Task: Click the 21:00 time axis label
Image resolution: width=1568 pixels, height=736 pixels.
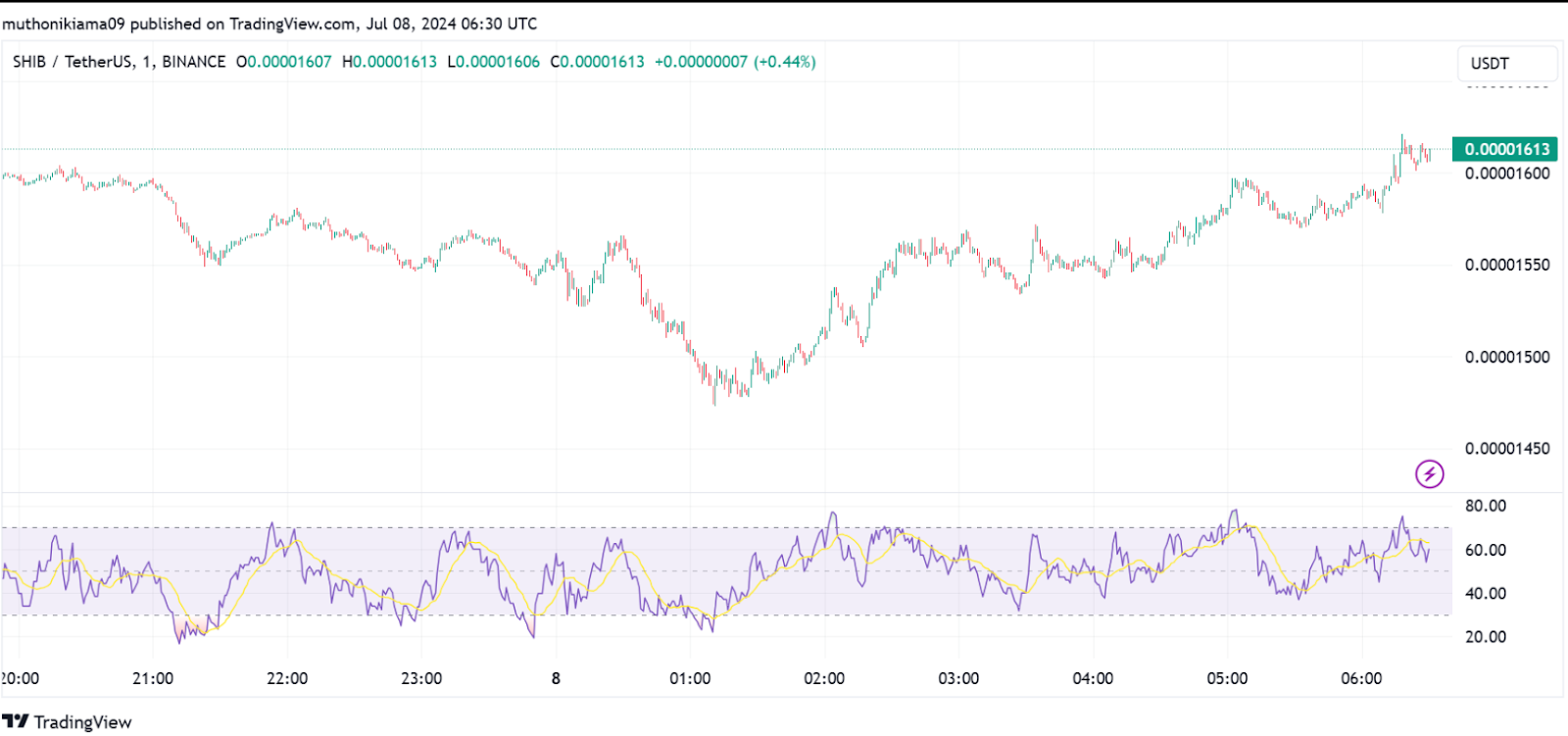Action: pos(153,678)
